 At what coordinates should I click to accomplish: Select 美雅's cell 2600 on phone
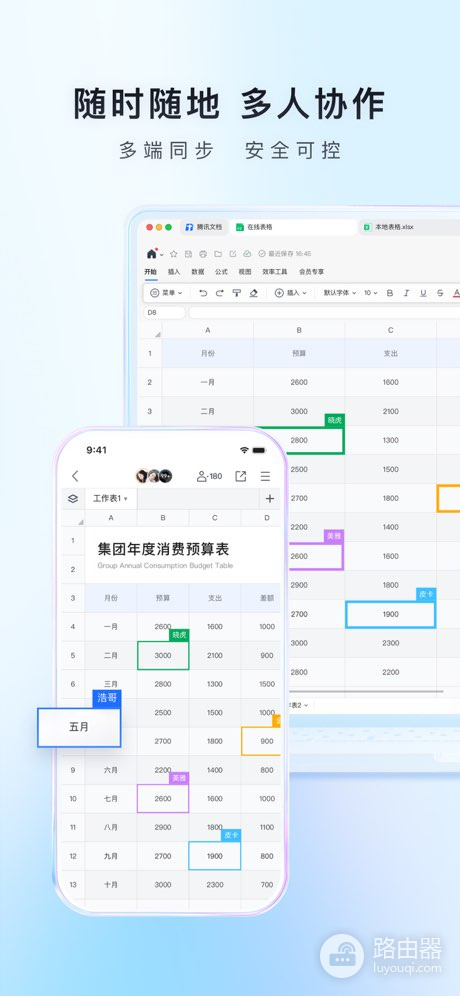click(x=163, y=798)
